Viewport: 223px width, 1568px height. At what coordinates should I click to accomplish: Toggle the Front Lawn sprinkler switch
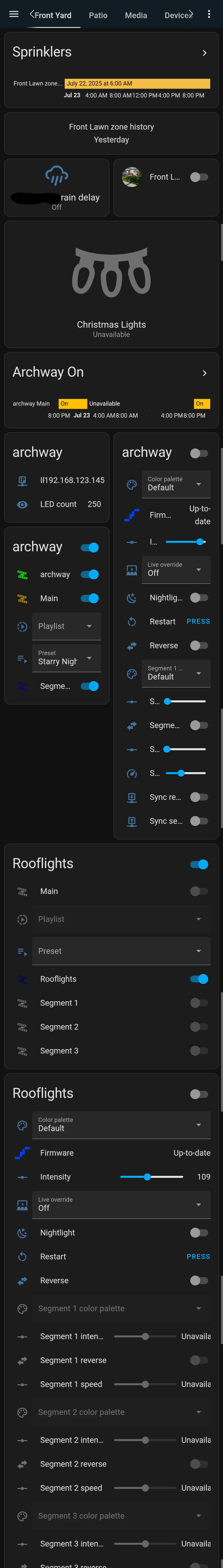click(199, 177)
